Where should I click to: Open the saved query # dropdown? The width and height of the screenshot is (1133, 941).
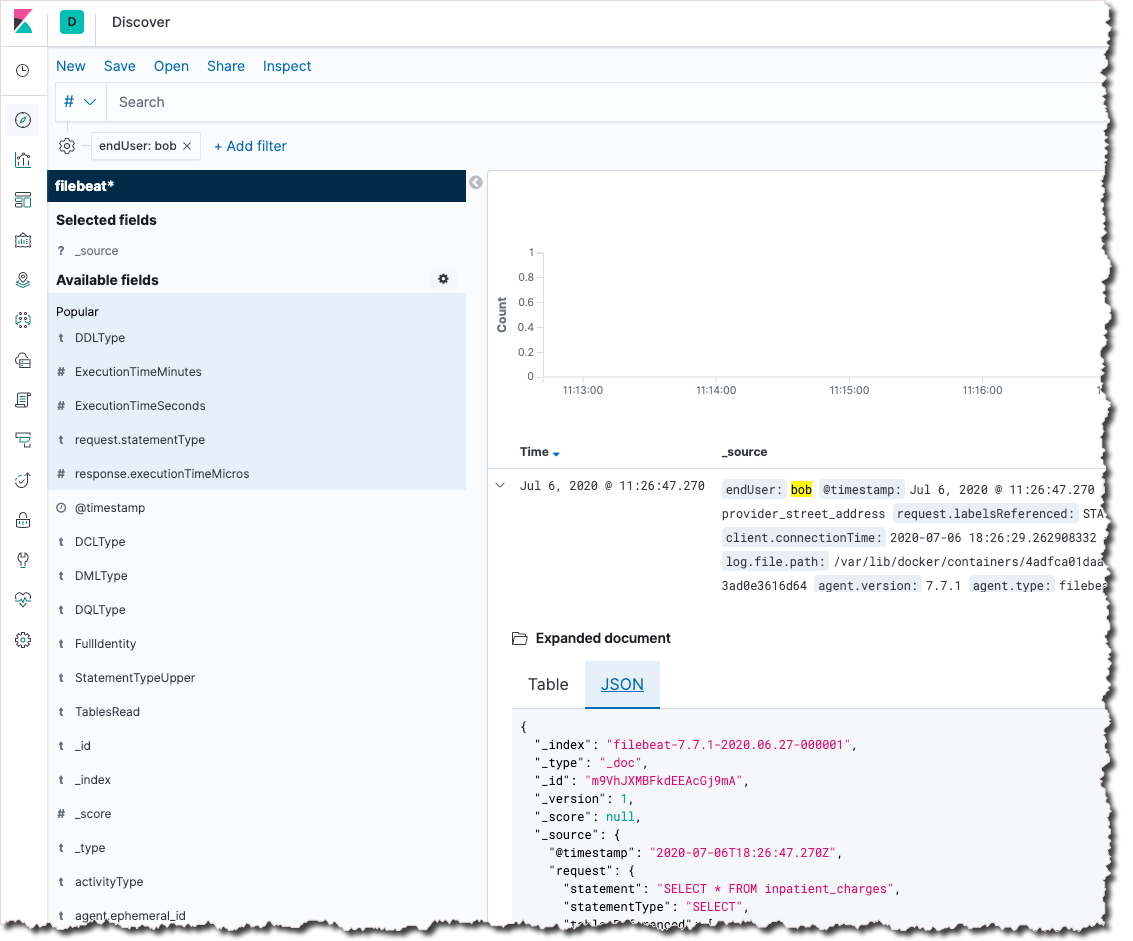click(x=80, y=102)
